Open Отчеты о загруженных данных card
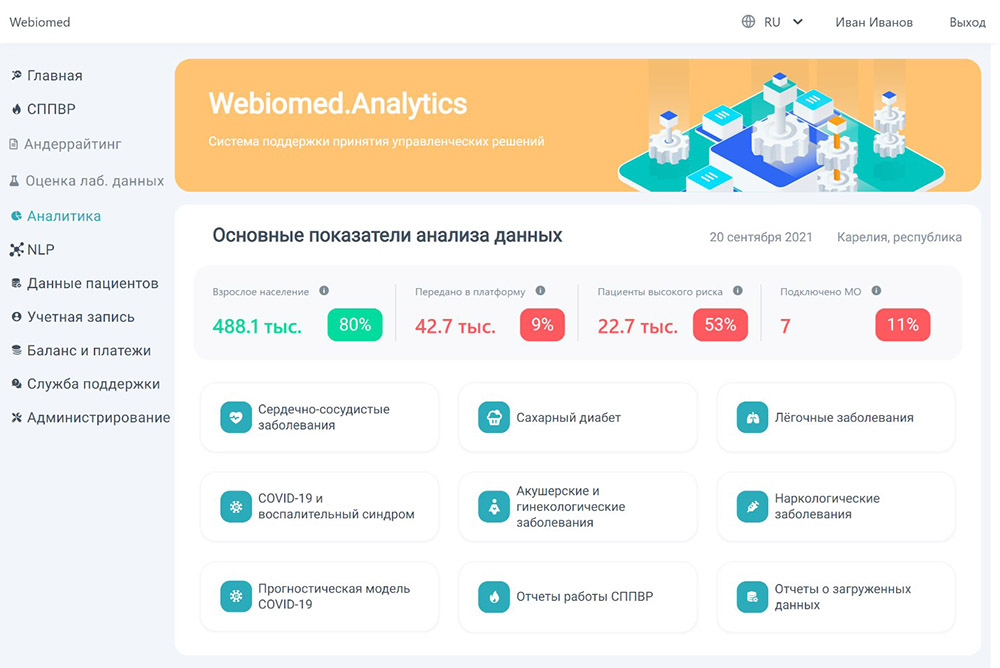Viewport: 1000px width, 668px height. click(836, 597)
